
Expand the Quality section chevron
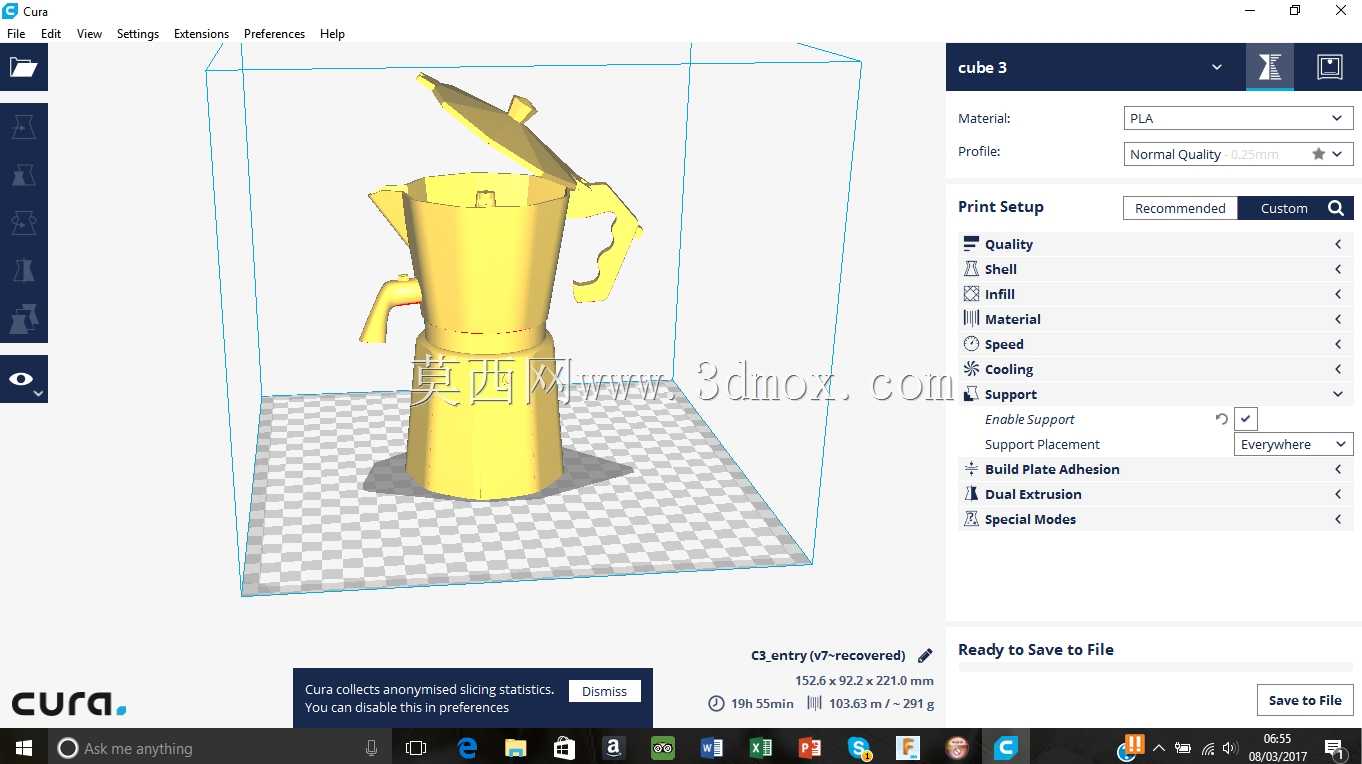pos(1338,244)
